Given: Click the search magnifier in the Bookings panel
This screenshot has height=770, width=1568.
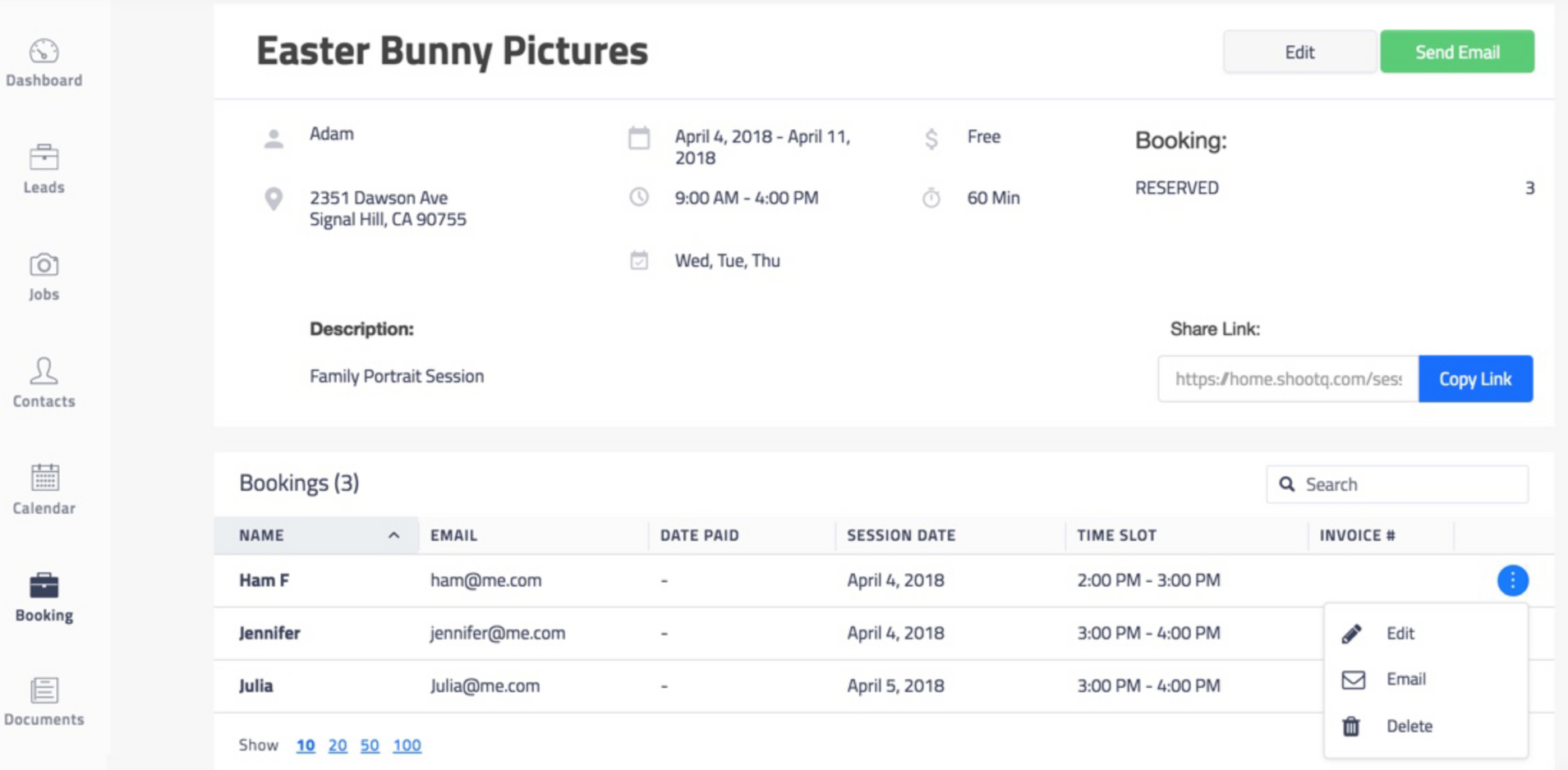Looking at the screenshot, I should (x=1288, y=484).
